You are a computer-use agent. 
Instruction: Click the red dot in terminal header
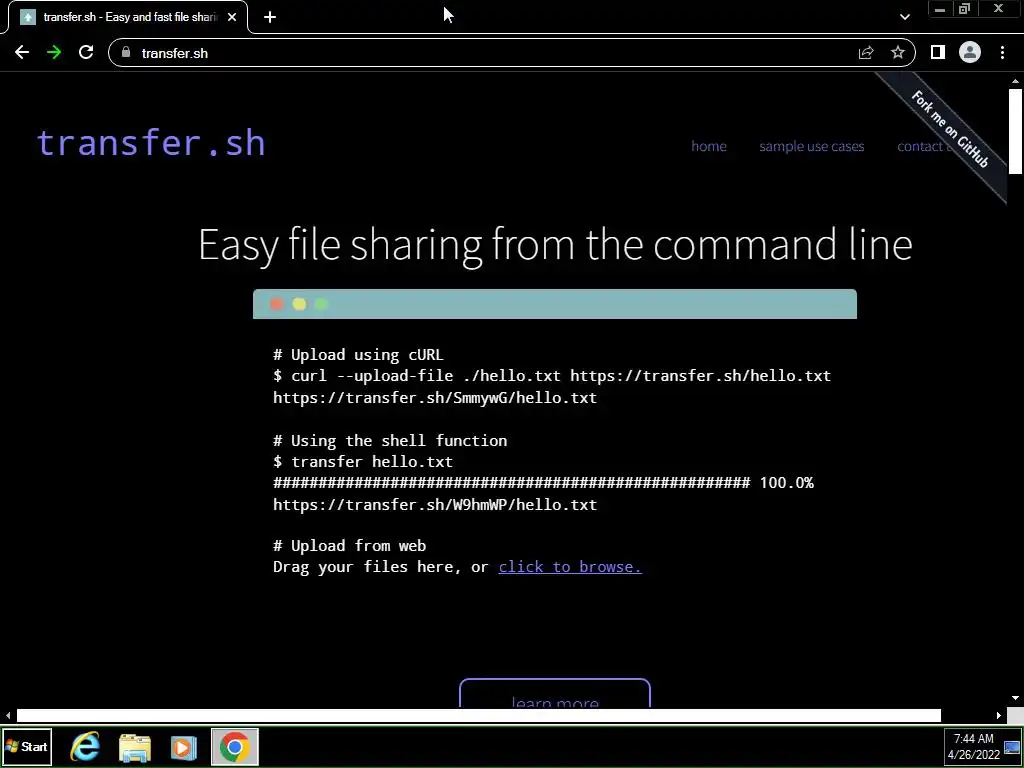(276, 304)
